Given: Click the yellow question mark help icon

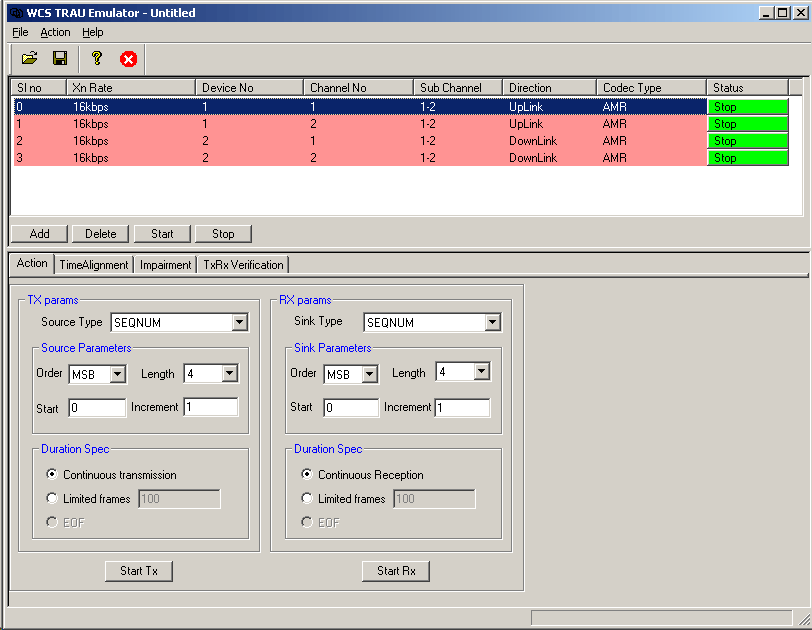Looking at the screenshot, I should [97, 58].
